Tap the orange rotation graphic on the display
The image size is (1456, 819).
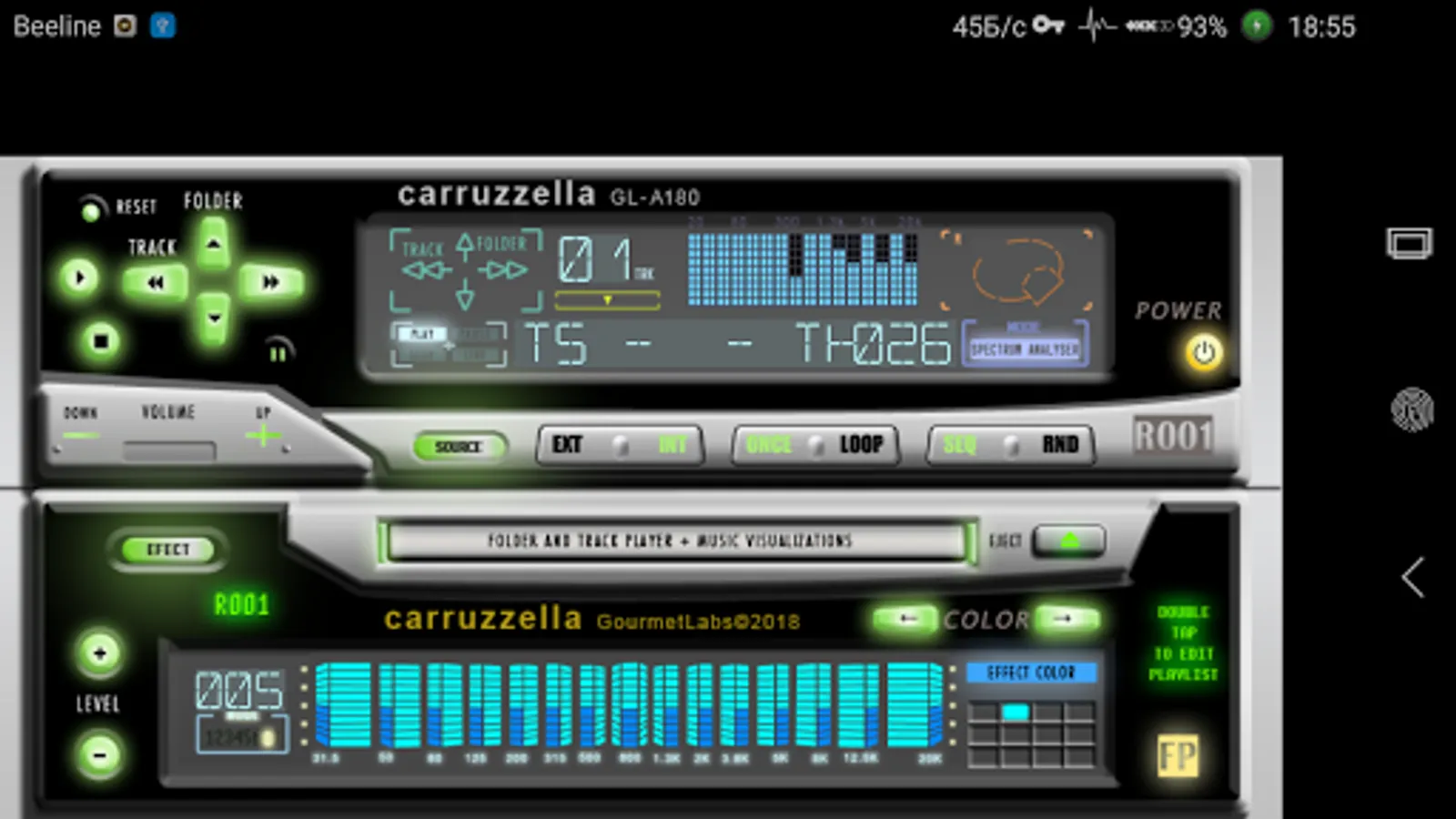[x=1017, y=271]
